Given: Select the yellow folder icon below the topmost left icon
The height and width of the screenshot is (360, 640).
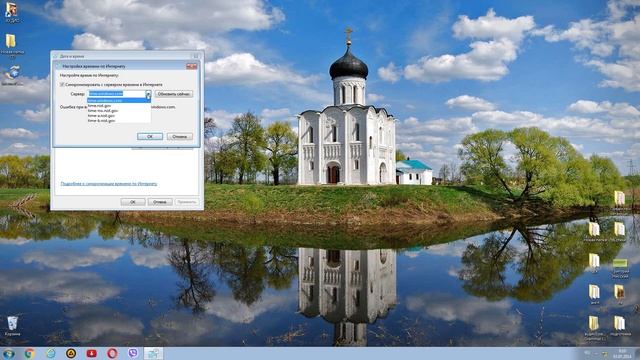Looking at the screenshot, I should [x=11, y=44].
